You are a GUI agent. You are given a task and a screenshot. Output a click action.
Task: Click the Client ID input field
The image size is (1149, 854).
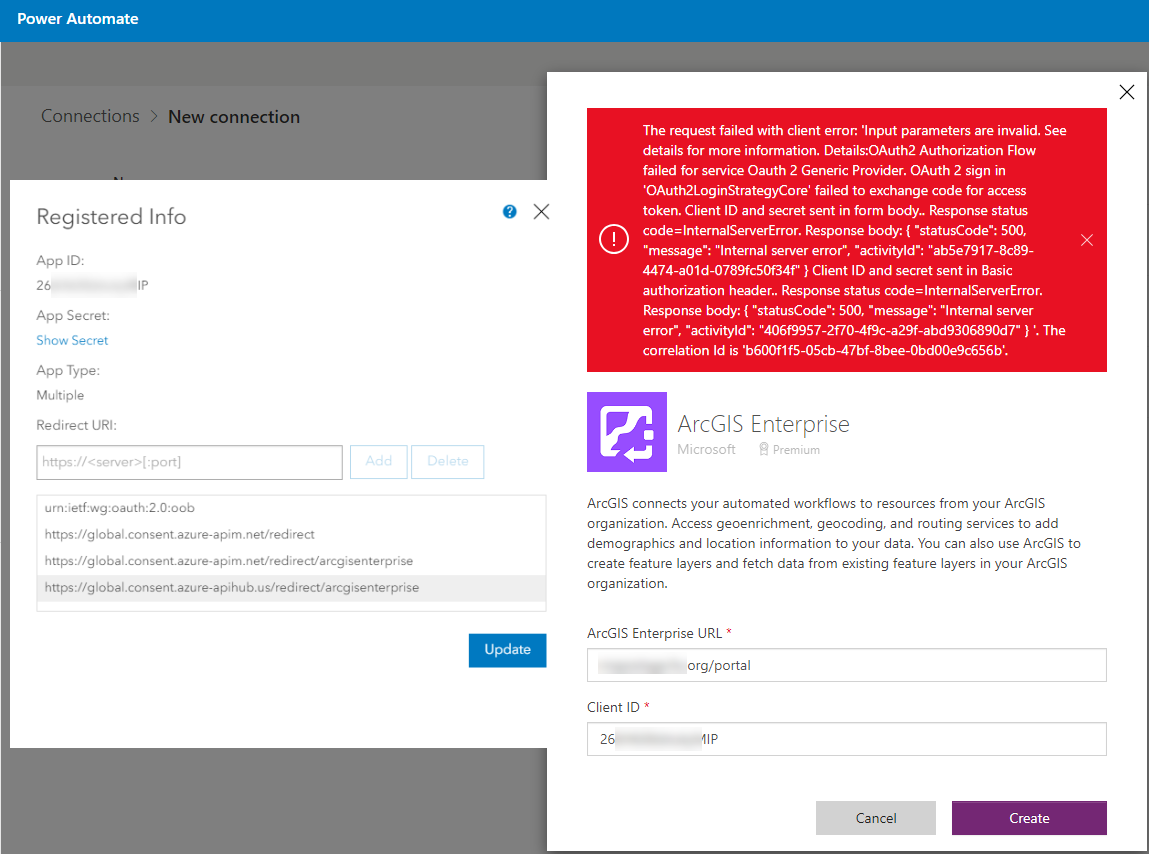[x=846, y=739]
